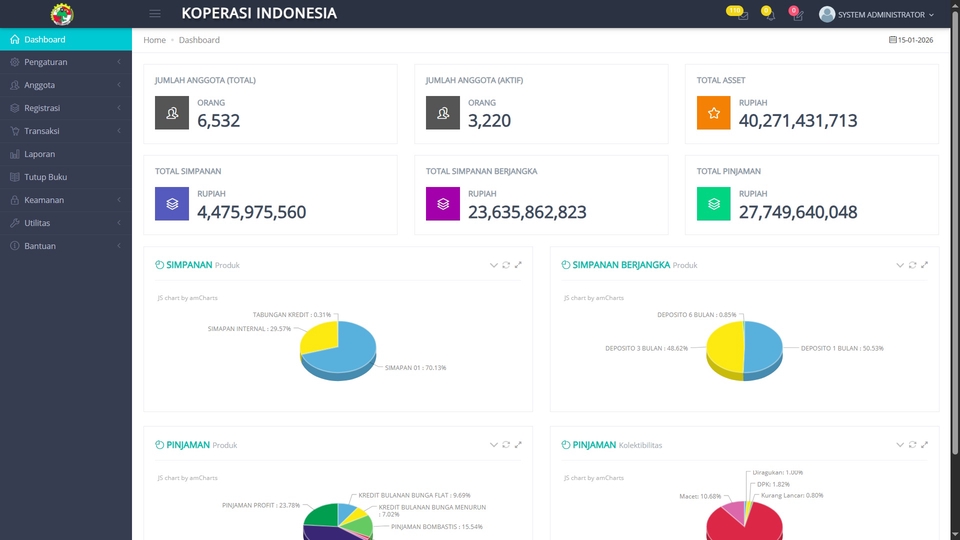Maximize the Simpanan Berjangka chart to fullscreen
The height and width of the screenshot is (540, 960).
[x=925, y=265]
